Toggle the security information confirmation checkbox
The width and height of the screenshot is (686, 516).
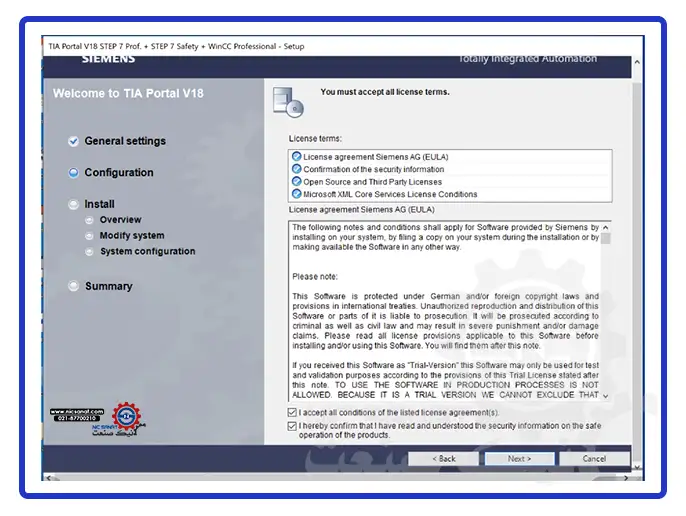[292, 426]
